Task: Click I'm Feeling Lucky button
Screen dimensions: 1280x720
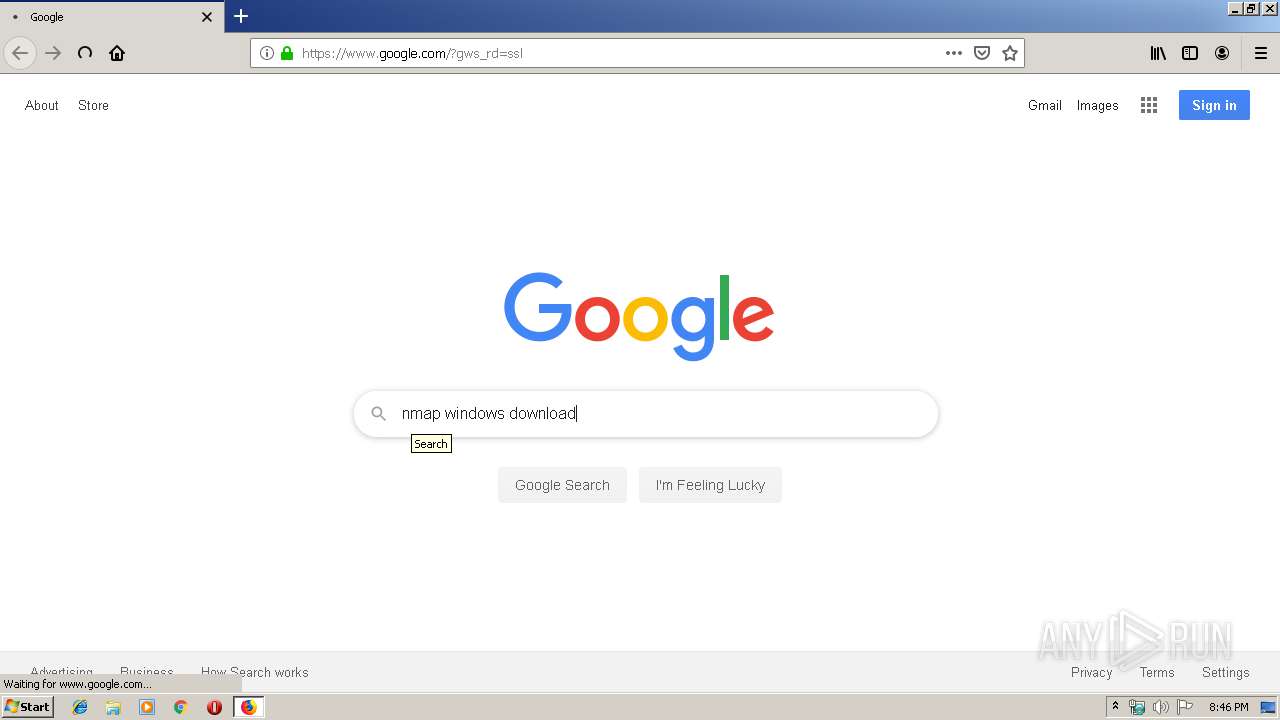Action: pos(710,485)
